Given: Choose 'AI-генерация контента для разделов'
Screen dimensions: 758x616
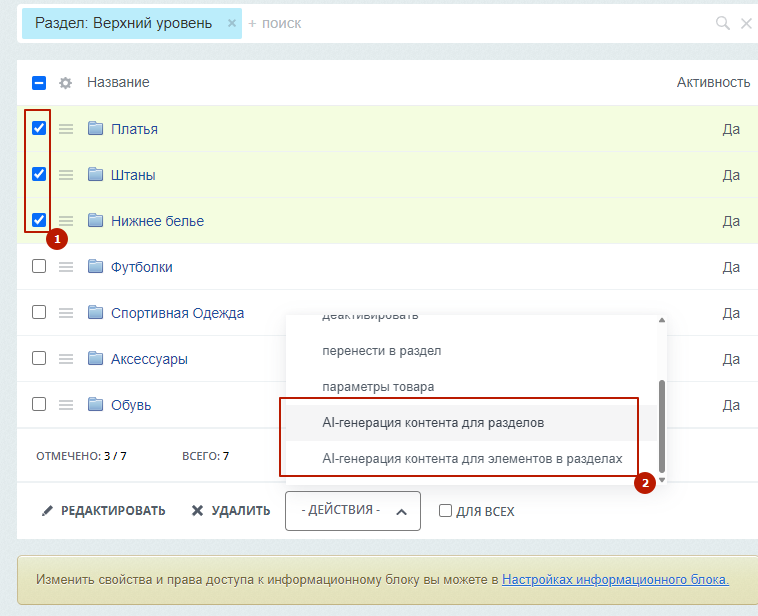Looking at the screenshot, I should tap(471, 423).
